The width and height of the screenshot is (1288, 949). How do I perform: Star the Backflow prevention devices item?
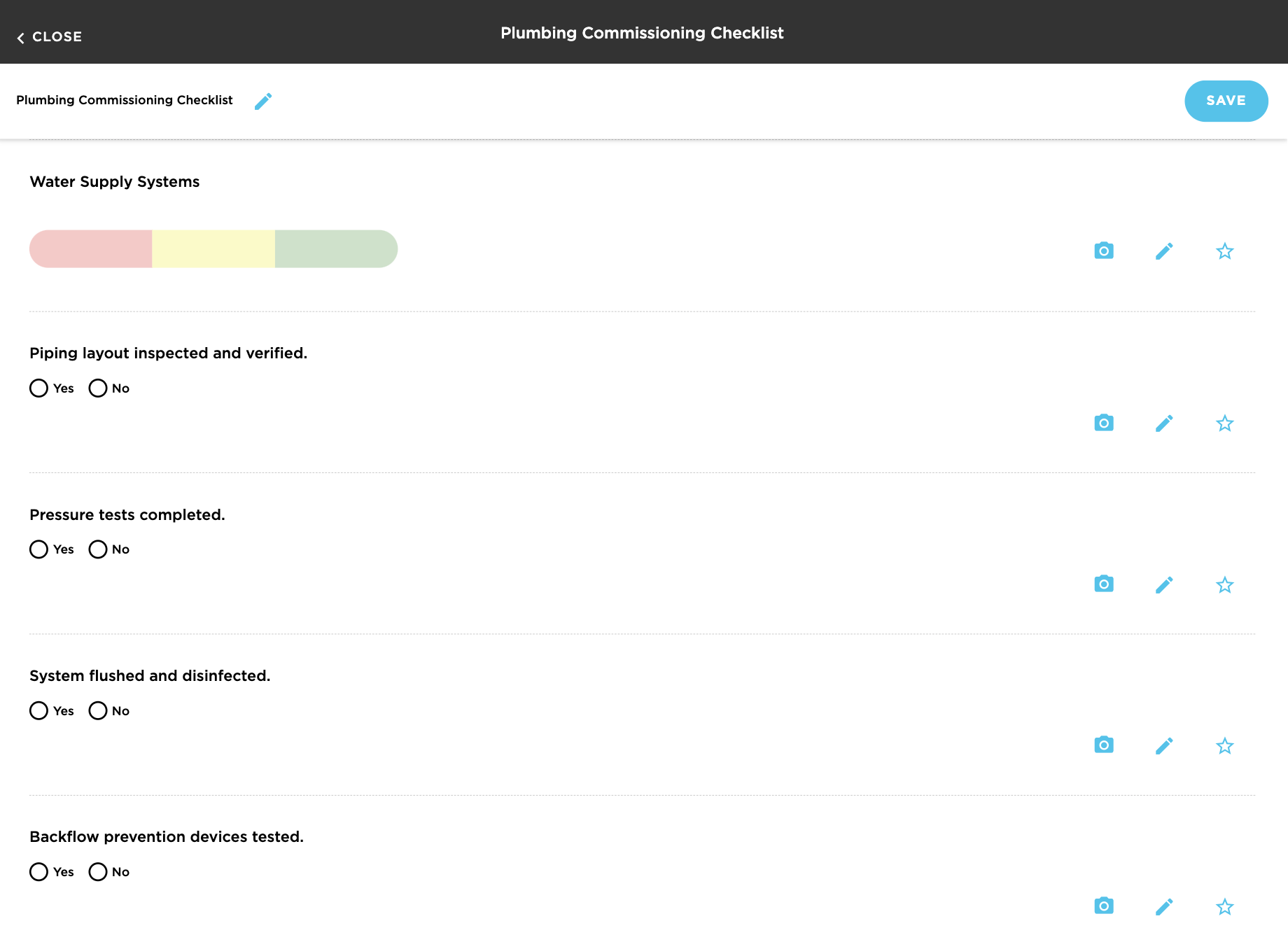click(x=1224, y=906)
